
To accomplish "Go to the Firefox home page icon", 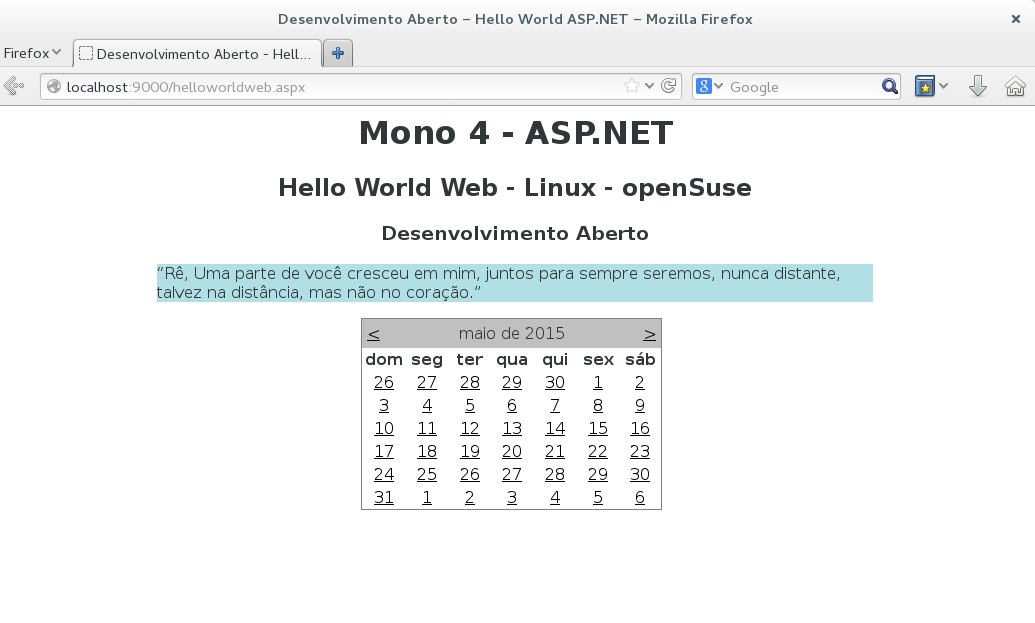I will [x=1015, y=87].
